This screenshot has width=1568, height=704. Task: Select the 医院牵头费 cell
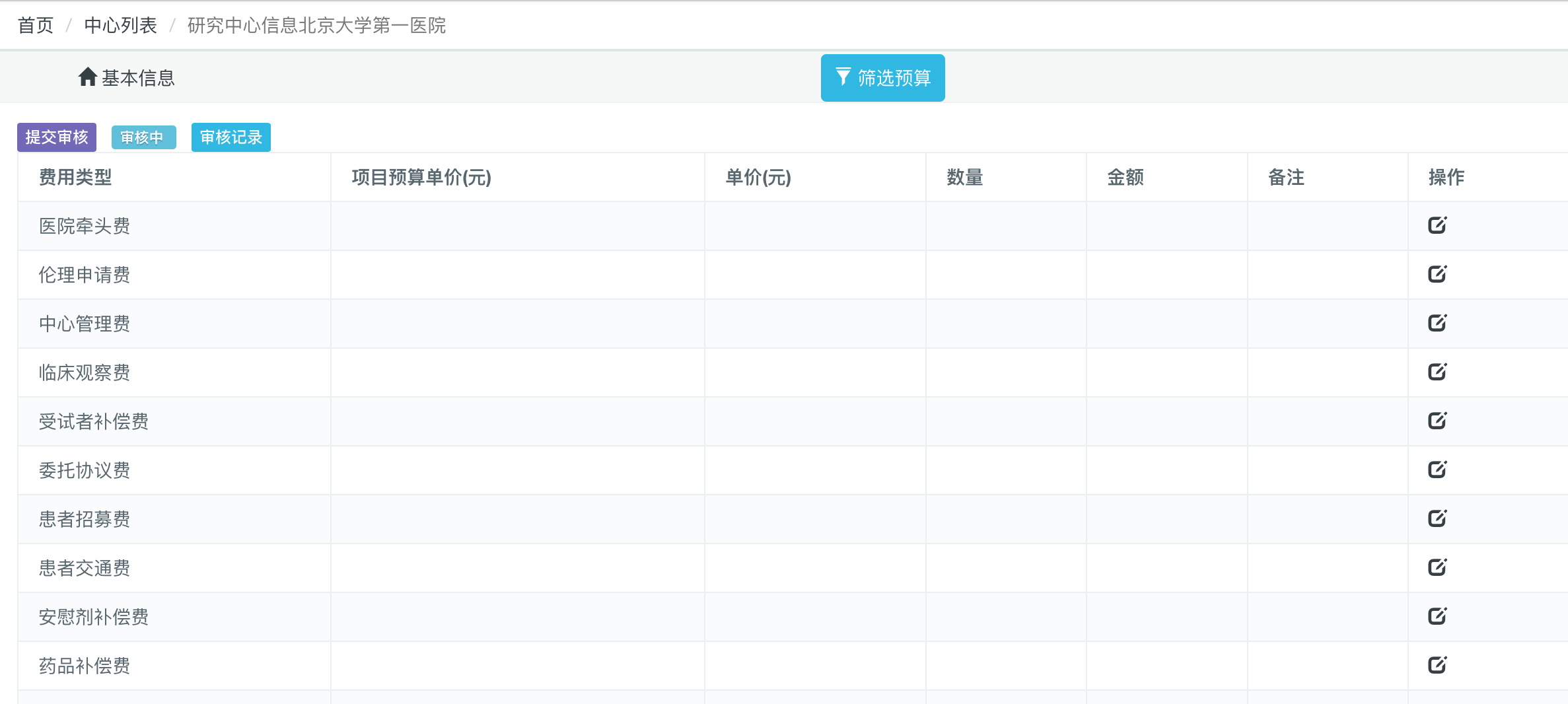coord(174,226)
